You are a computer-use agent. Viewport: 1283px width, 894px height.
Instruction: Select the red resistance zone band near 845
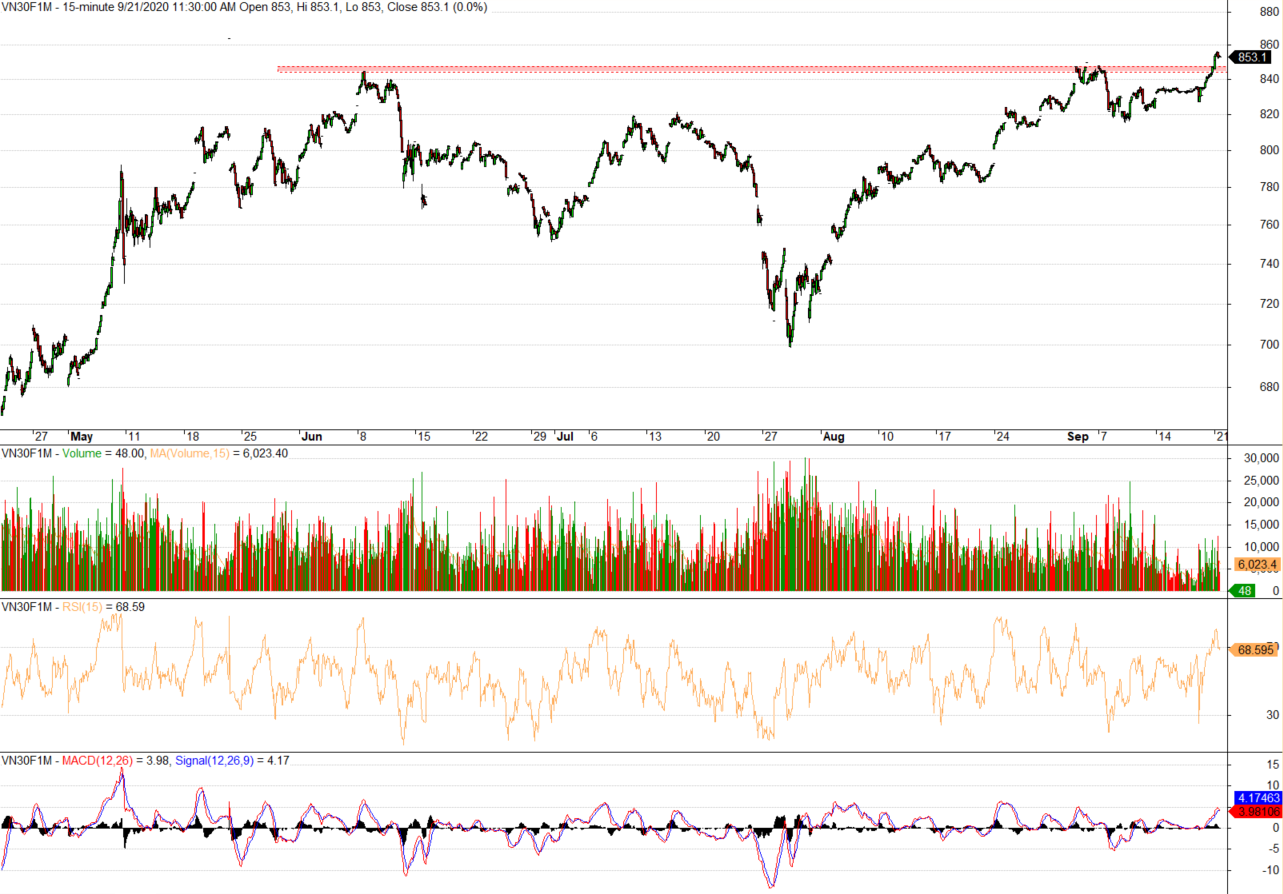tap(750, 69)
